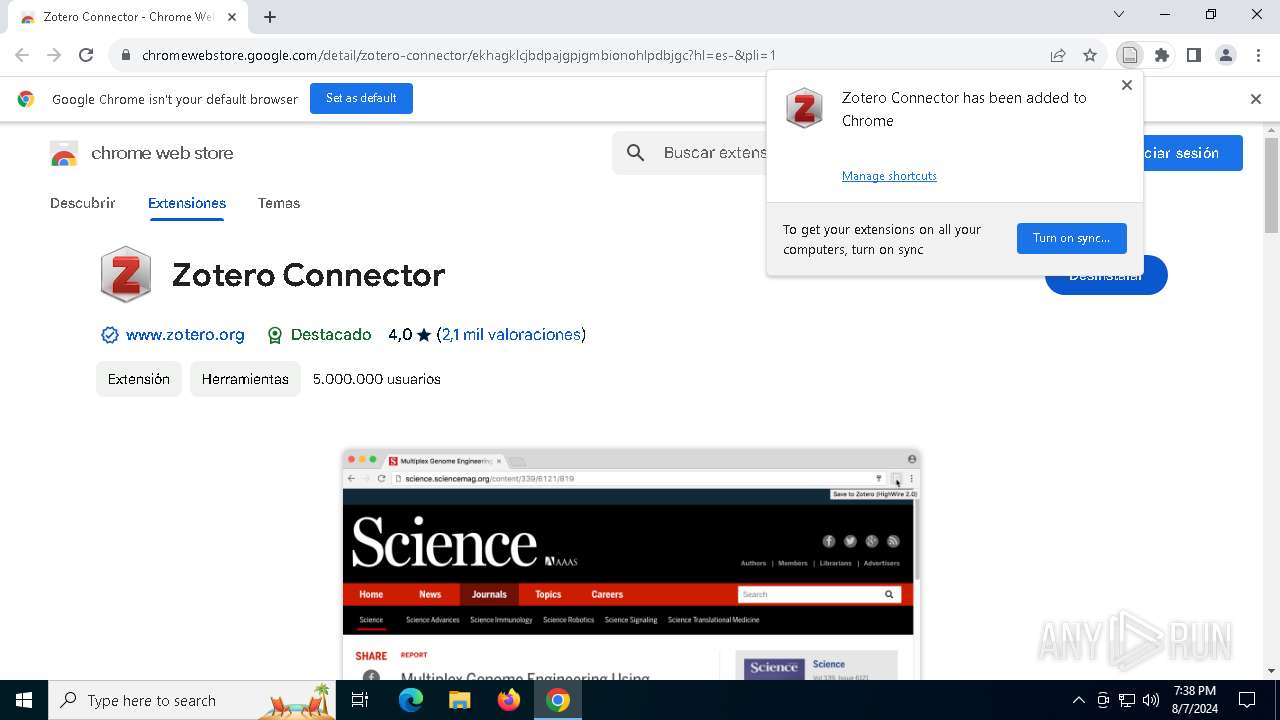Launch Microsoft Edge from taskbar
1280x720 pixels.
411,700
